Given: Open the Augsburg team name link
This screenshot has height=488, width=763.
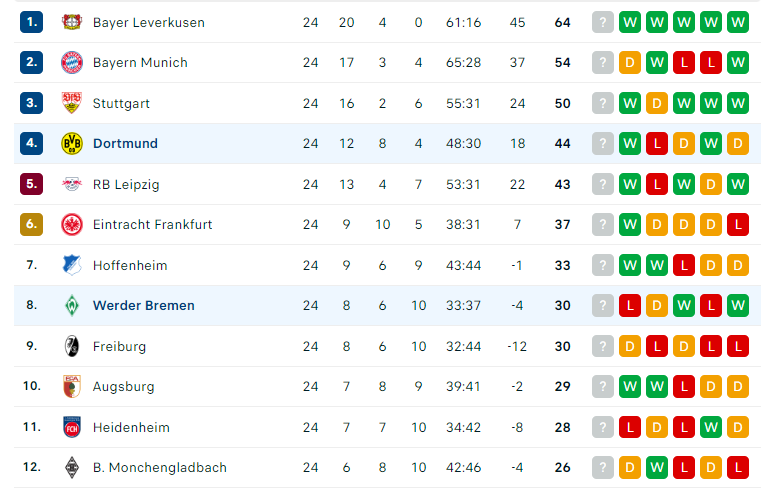Looking at the screenshot, I should 124,387.
